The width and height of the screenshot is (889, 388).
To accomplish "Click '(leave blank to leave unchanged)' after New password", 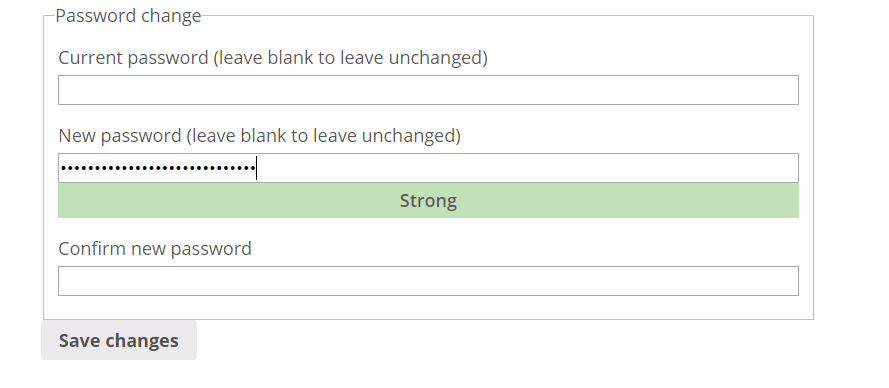I will click(323, 136).
